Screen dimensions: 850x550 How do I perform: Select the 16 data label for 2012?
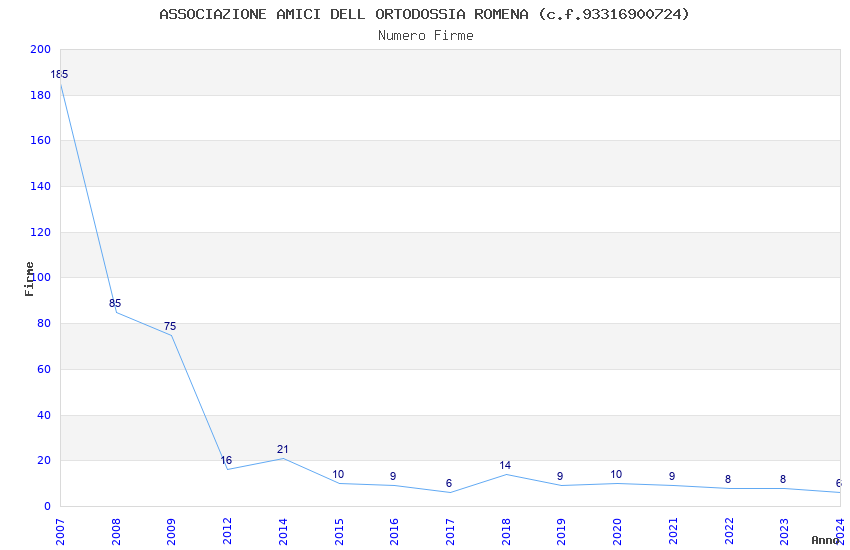coord(226,460)
